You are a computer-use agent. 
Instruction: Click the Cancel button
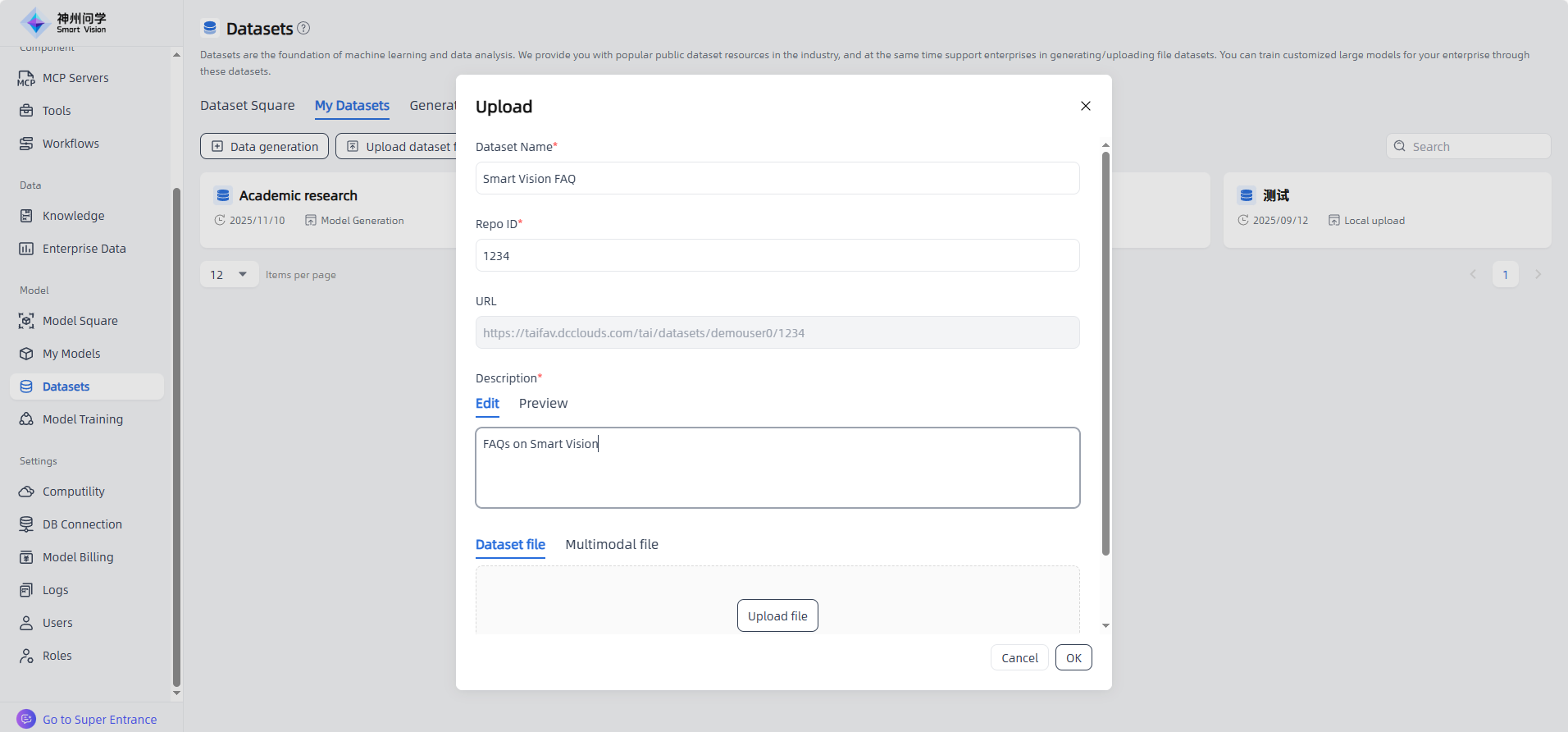1019,658
